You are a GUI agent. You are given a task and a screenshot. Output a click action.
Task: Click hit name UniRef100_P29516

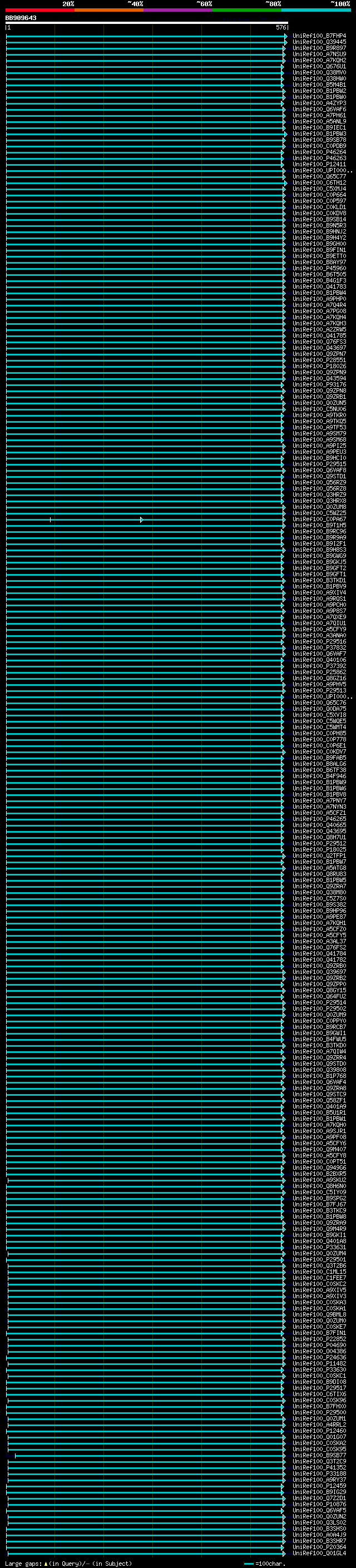(x=319, y=641)
